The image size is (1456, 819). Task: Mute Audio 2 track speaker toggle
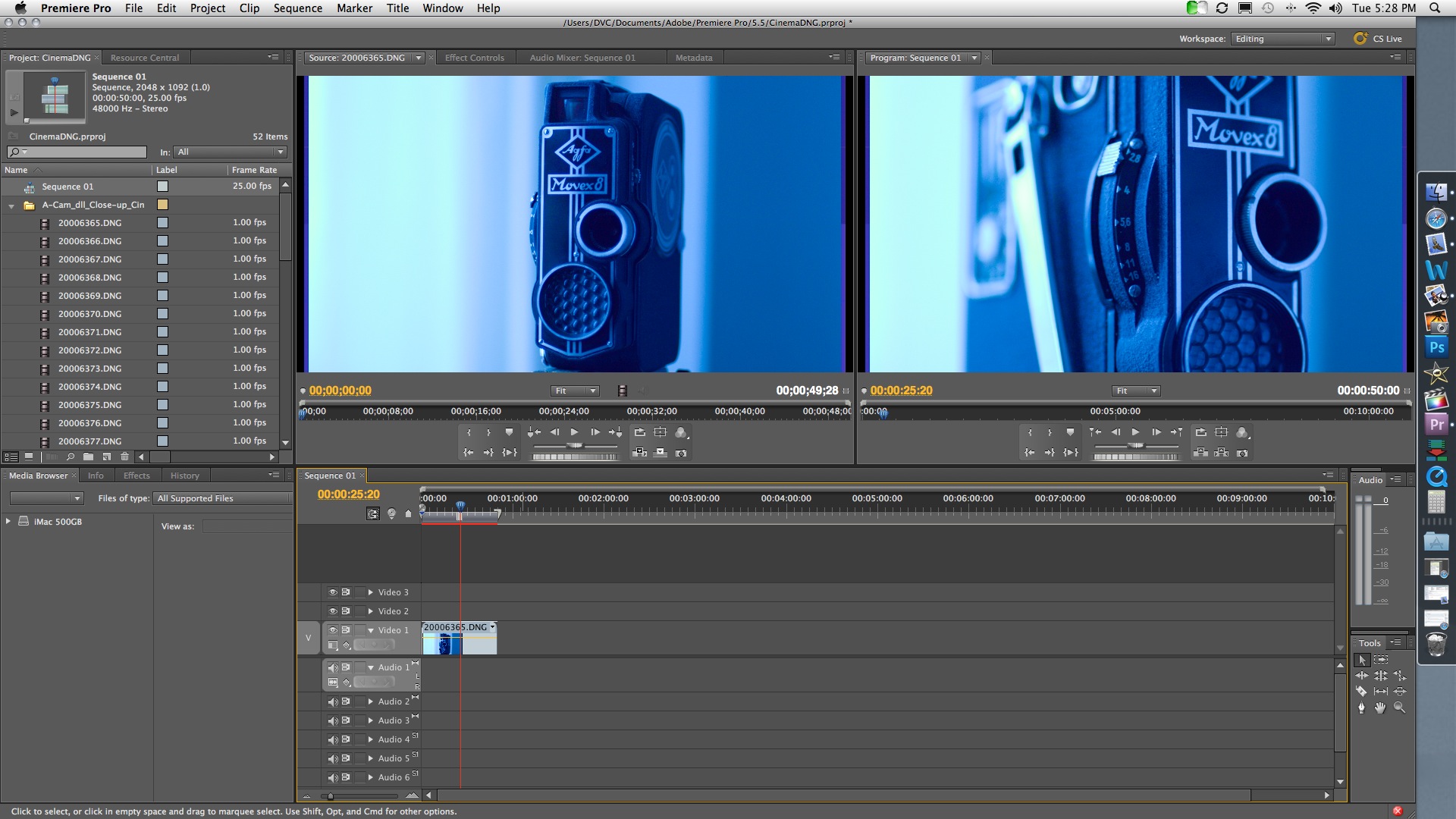point(332,701)
